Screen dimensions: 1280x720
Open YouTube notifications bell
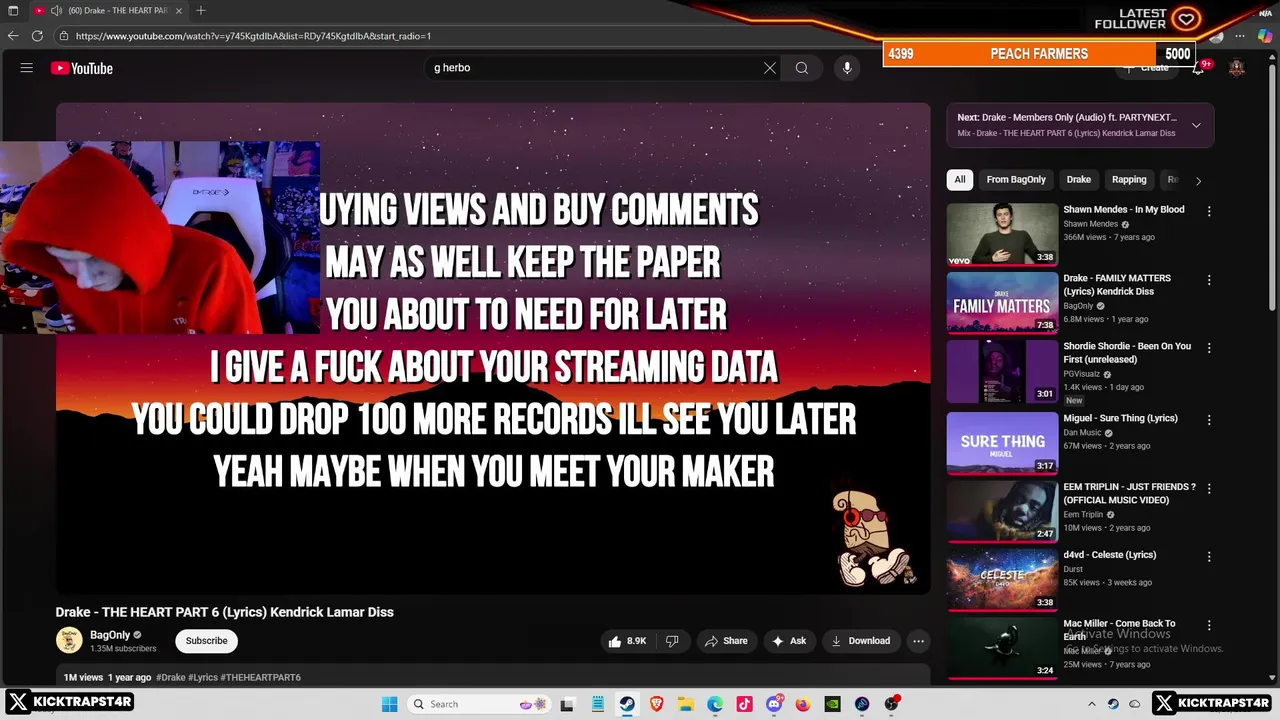coord(1198,68)
